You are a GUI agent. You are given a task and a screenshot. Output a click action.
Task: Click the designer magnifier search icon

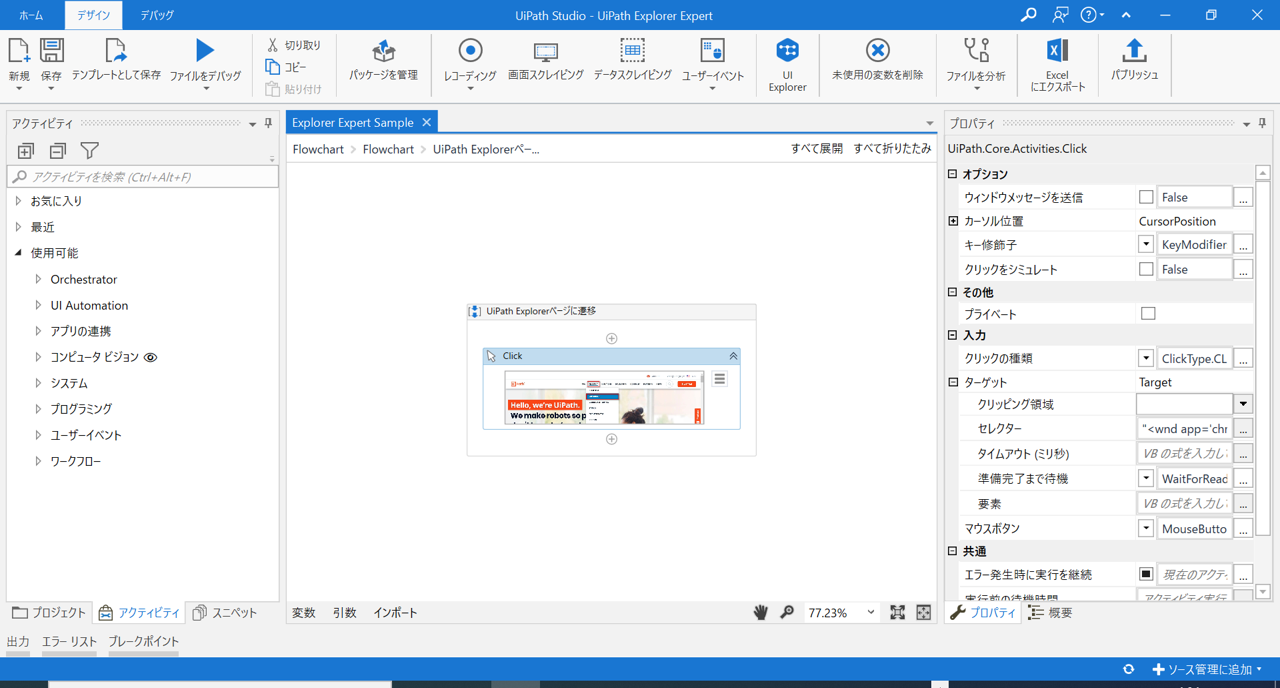(x=787, y=612)
